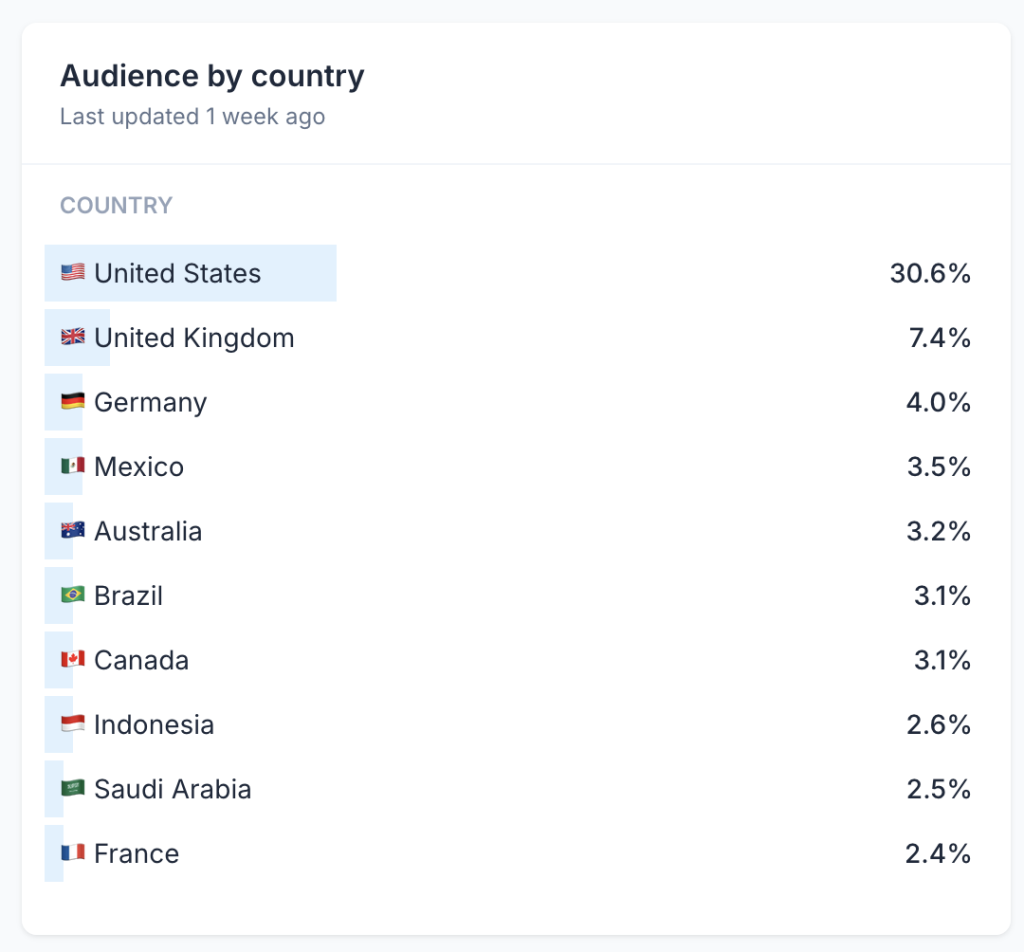Click the United States blue progress bar
1024x952 pixels.
click(298, 273)
